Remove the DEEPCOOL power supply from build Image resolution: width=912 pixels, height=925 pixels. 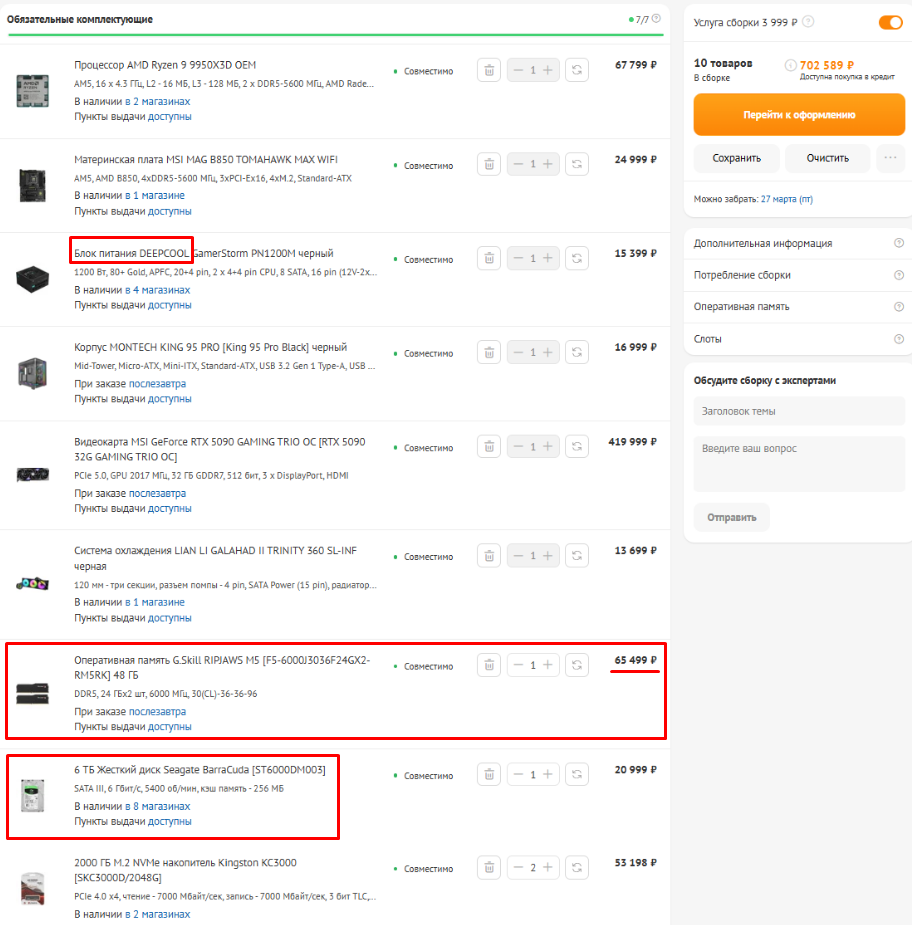click(488, 258)
